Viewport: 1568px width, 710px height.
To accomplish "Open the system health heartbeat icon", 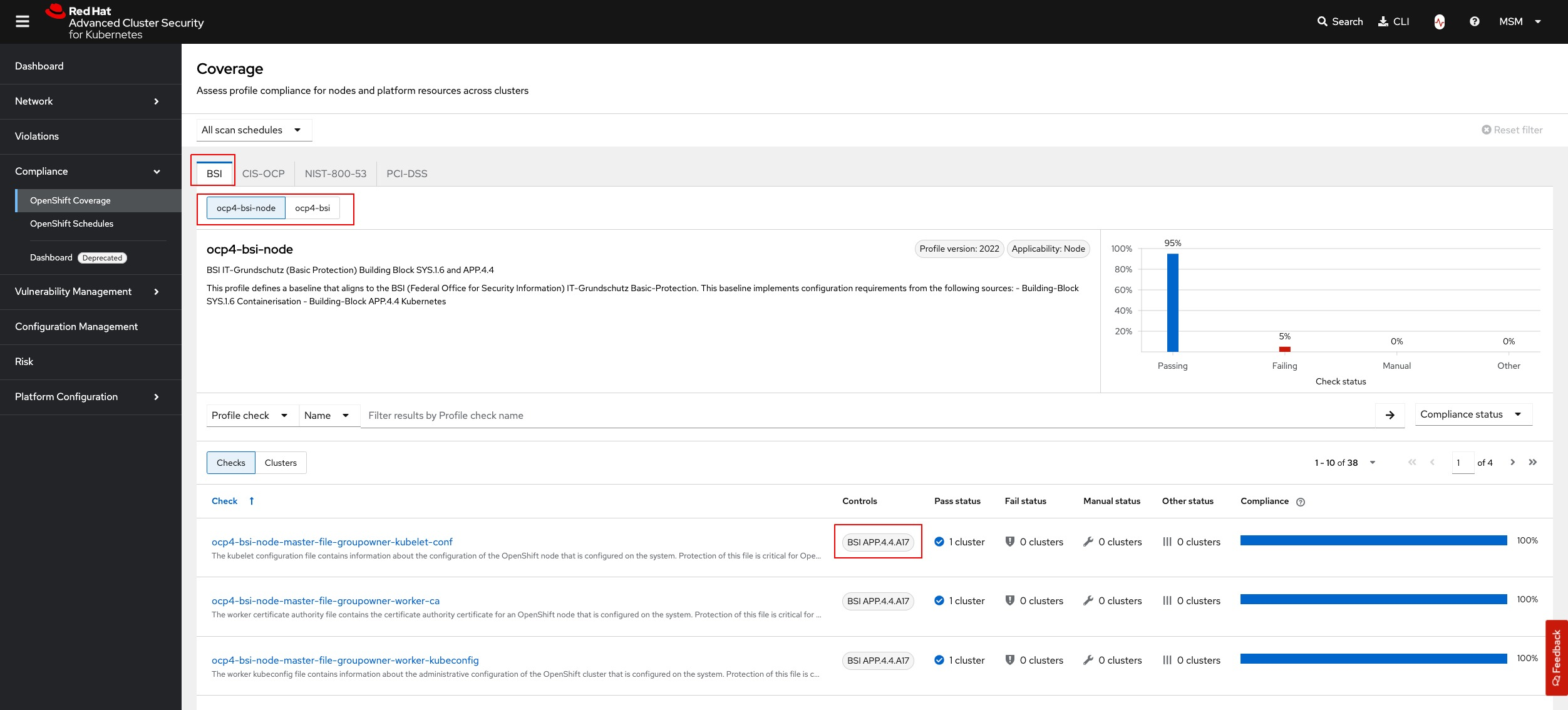I will (1439, 22).
